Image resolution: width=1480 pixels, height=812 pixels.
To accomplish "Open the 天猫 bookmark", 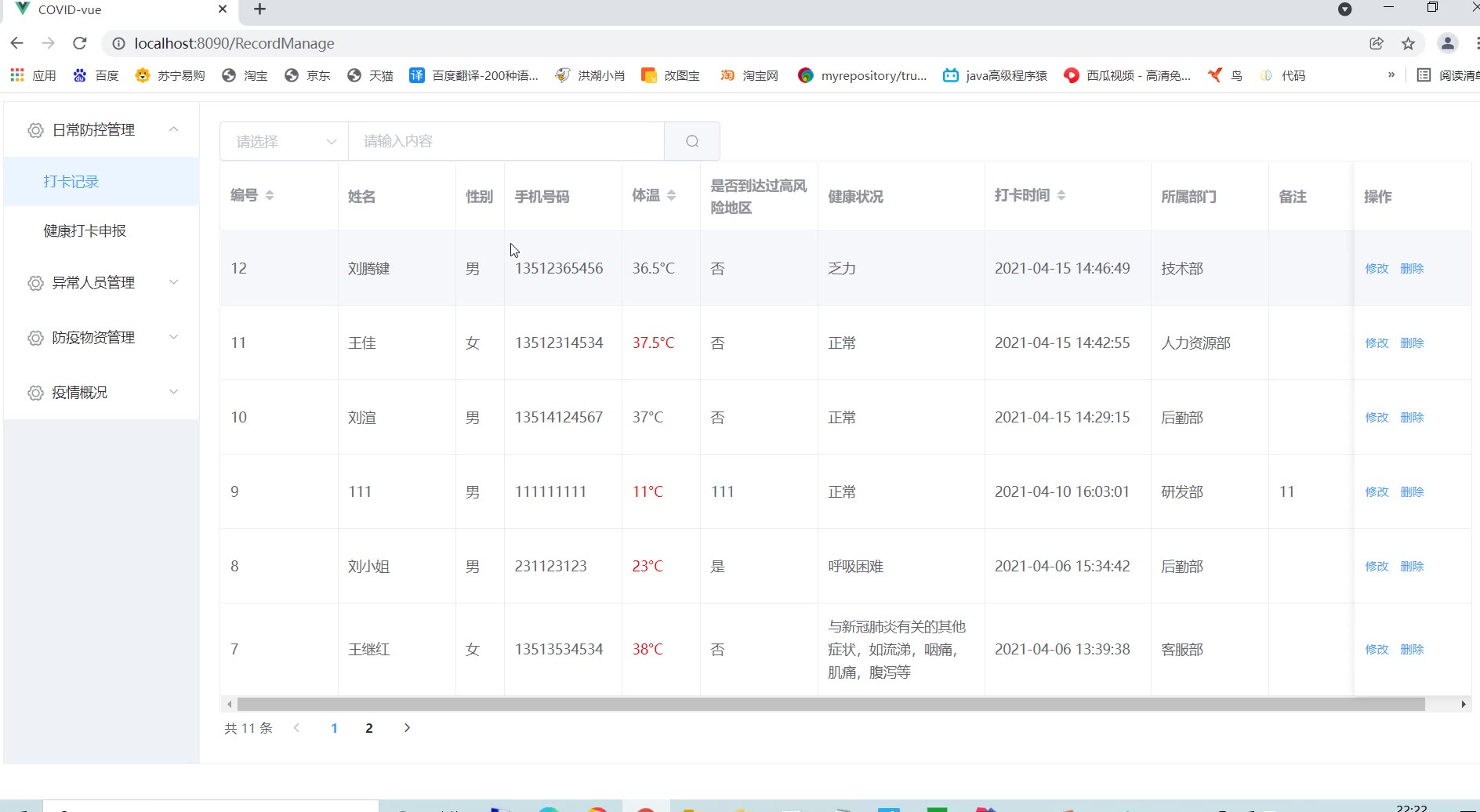I will click(x=370, y=75).
